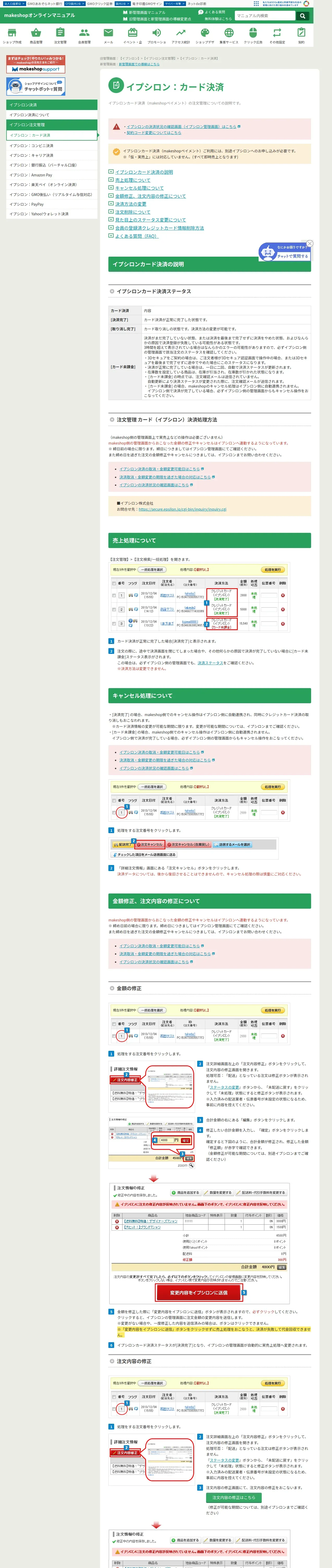This screenshot has width=332, height=1568.
Task: Click the magnifier search button
Action: 302,16
